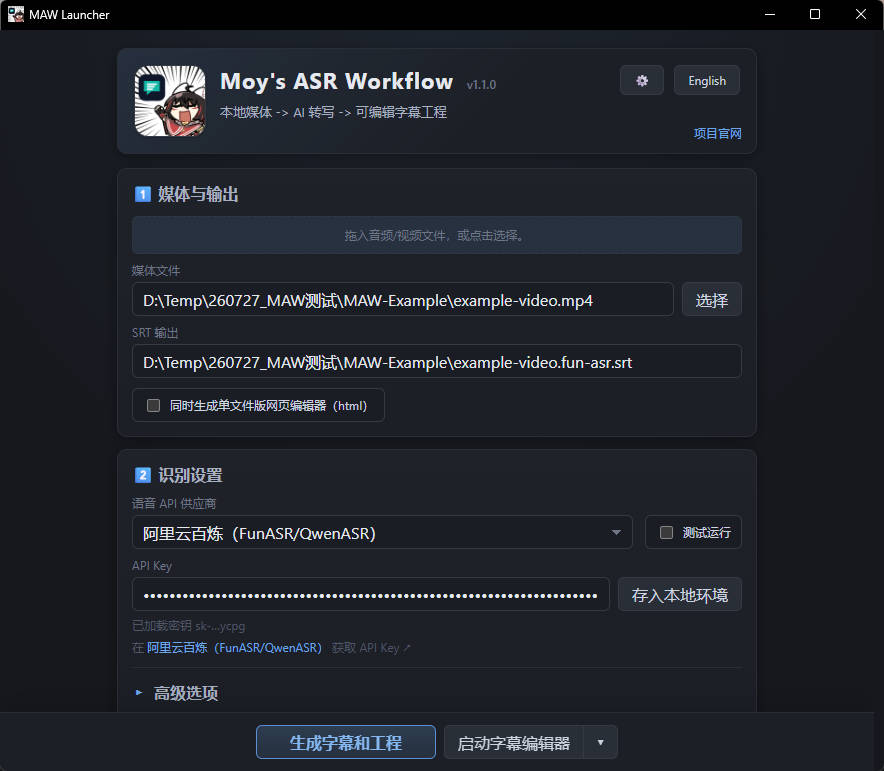Maximize the MAW Launcher window
This screenshot has height=771, width=884.
point(815,14)
